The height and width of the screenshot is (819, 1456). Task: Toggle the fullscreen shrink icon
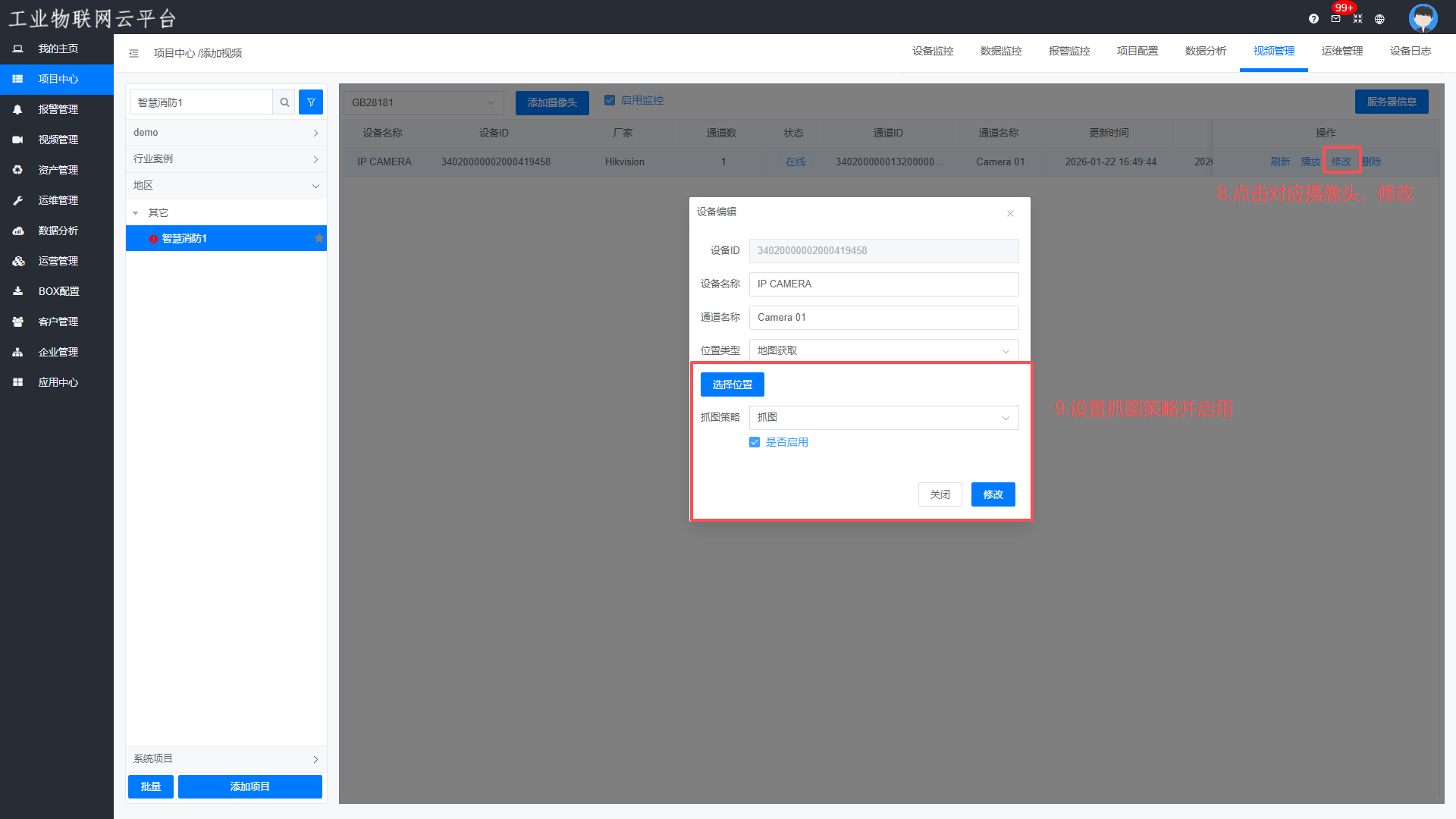(1357, 19)
